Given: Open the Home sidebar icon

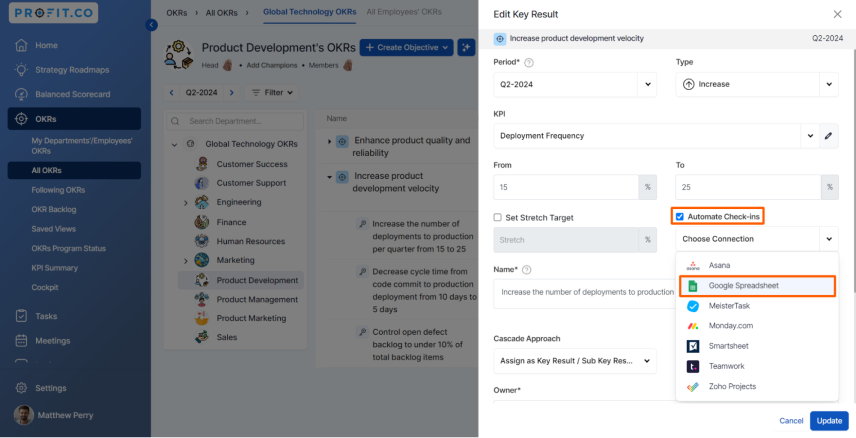Looking at the screenshot, I should coord(21,45).
